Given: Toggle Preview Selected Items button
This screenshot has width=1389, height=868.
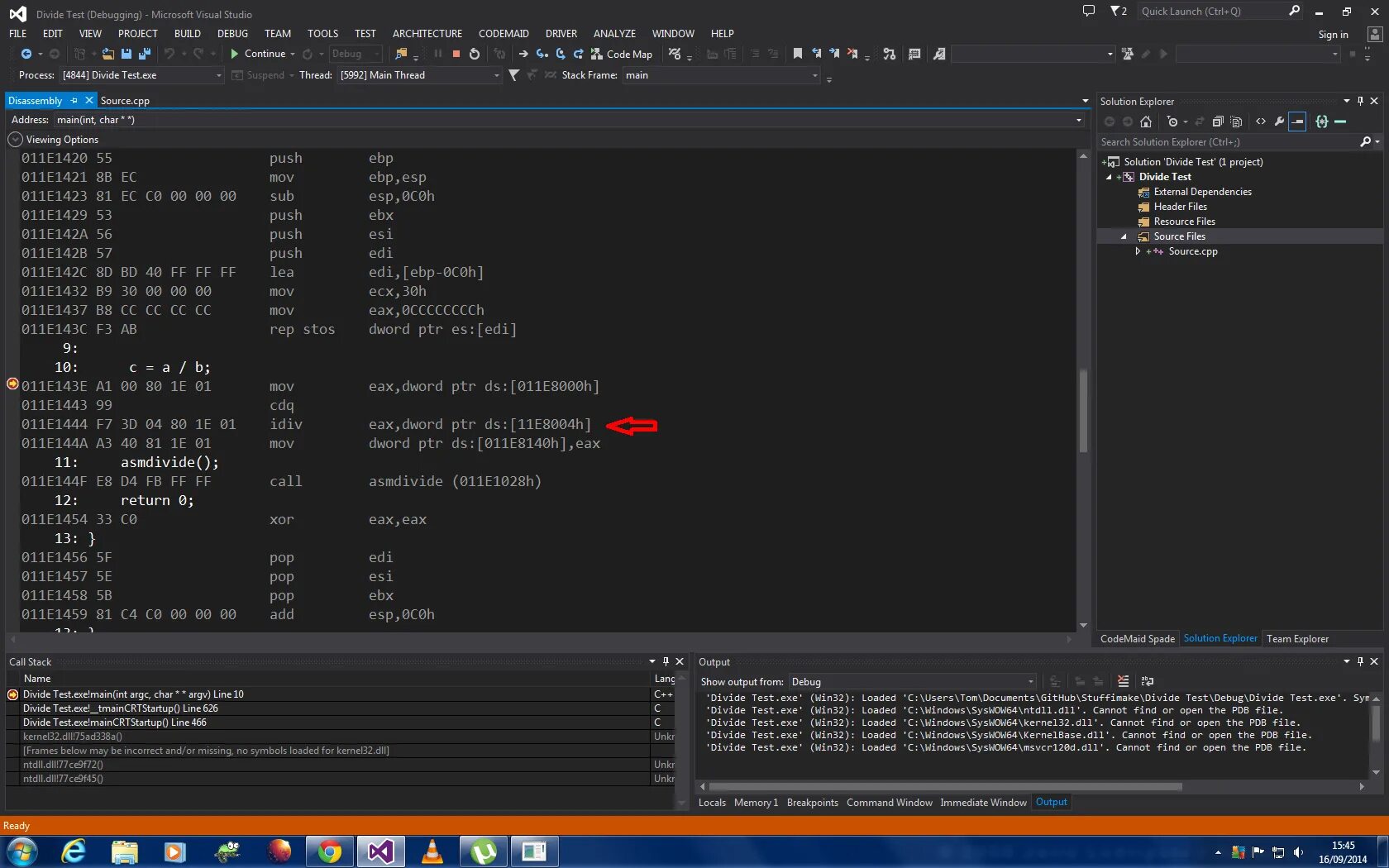Looking at the screenshot, I should pos(1298,122).
